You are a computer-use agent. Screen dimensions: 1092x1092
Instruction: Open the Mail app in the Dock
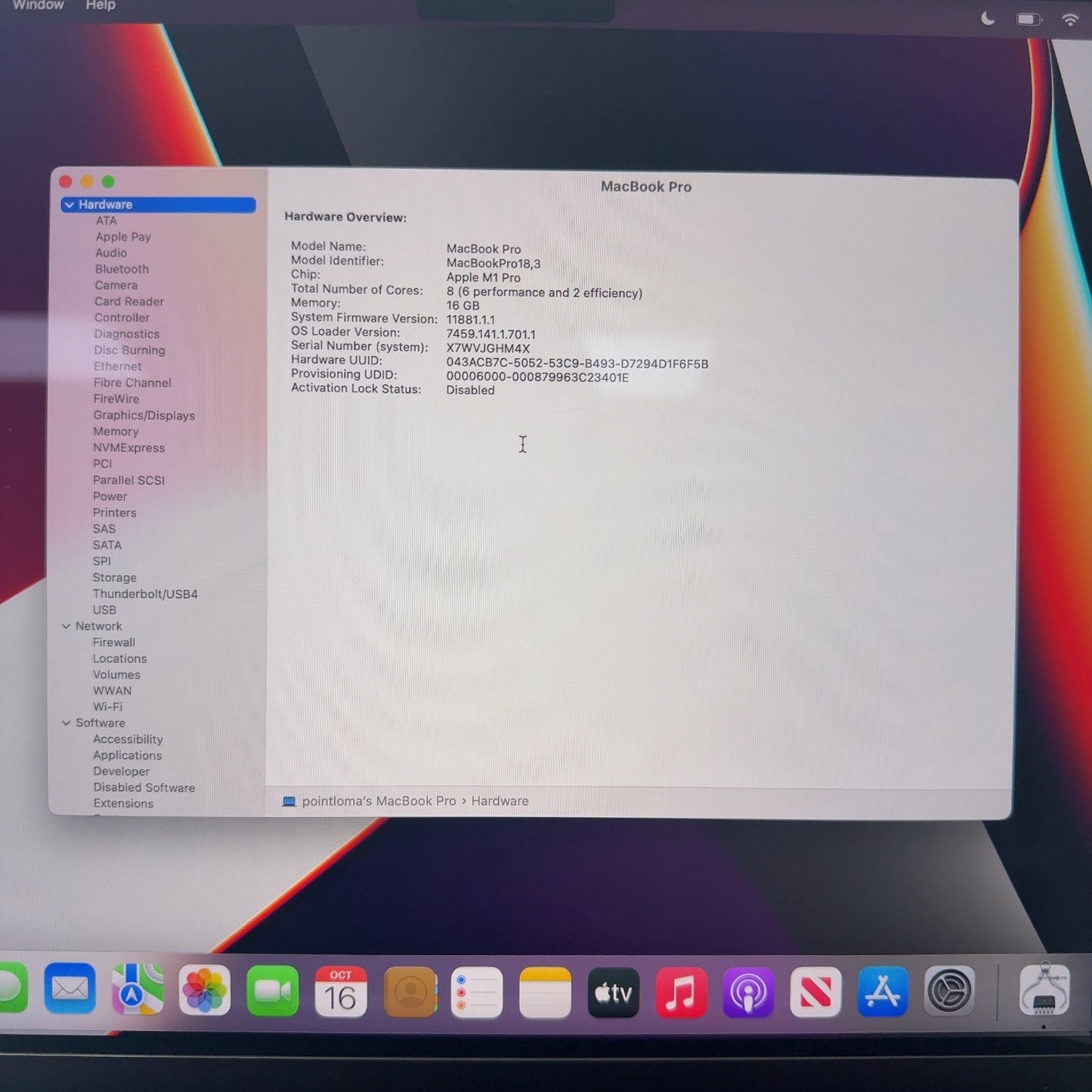click(x=70, y=989)
